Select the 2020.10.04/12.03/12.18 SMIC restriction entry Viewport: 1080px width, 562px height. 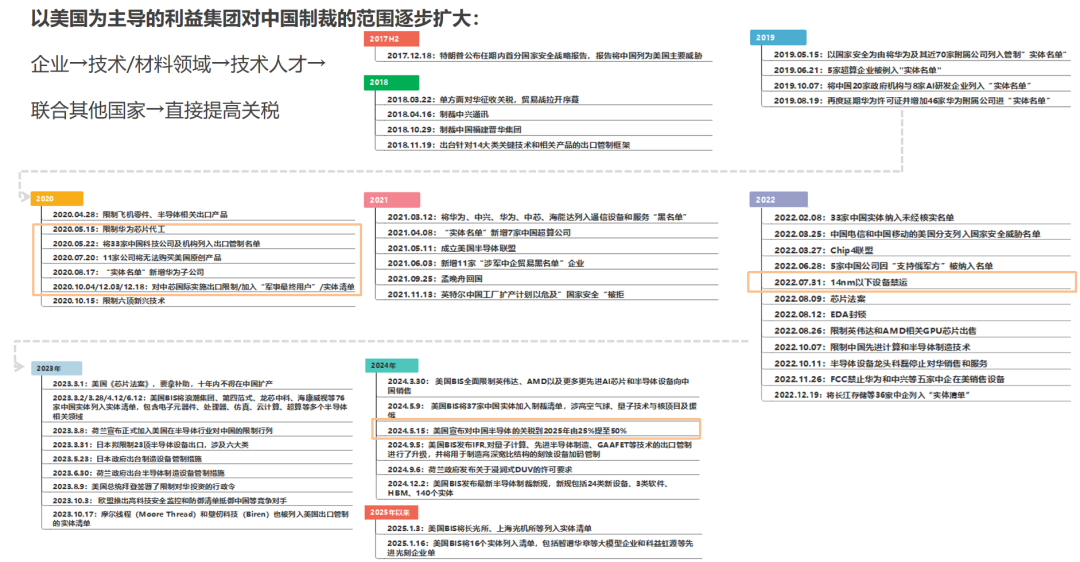click(x=203, y=287)
